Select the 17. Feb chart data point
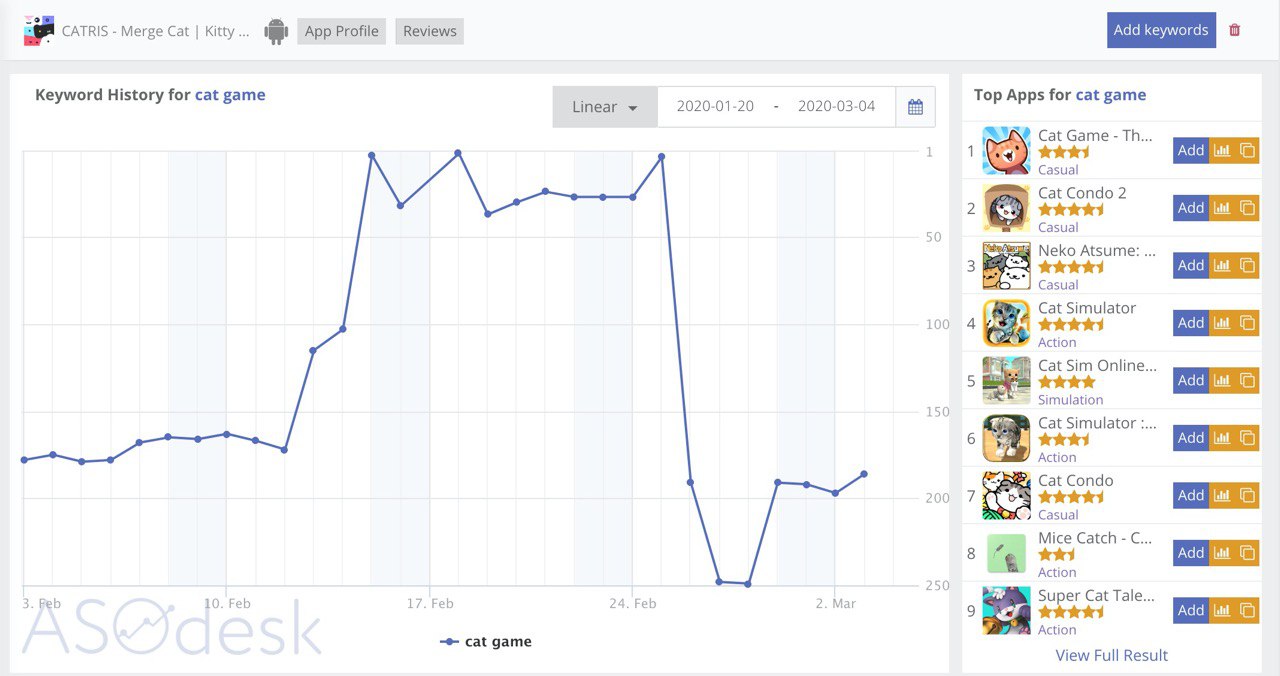The height and width of the screenshot is (676, 1280). [x=429, y=179]
